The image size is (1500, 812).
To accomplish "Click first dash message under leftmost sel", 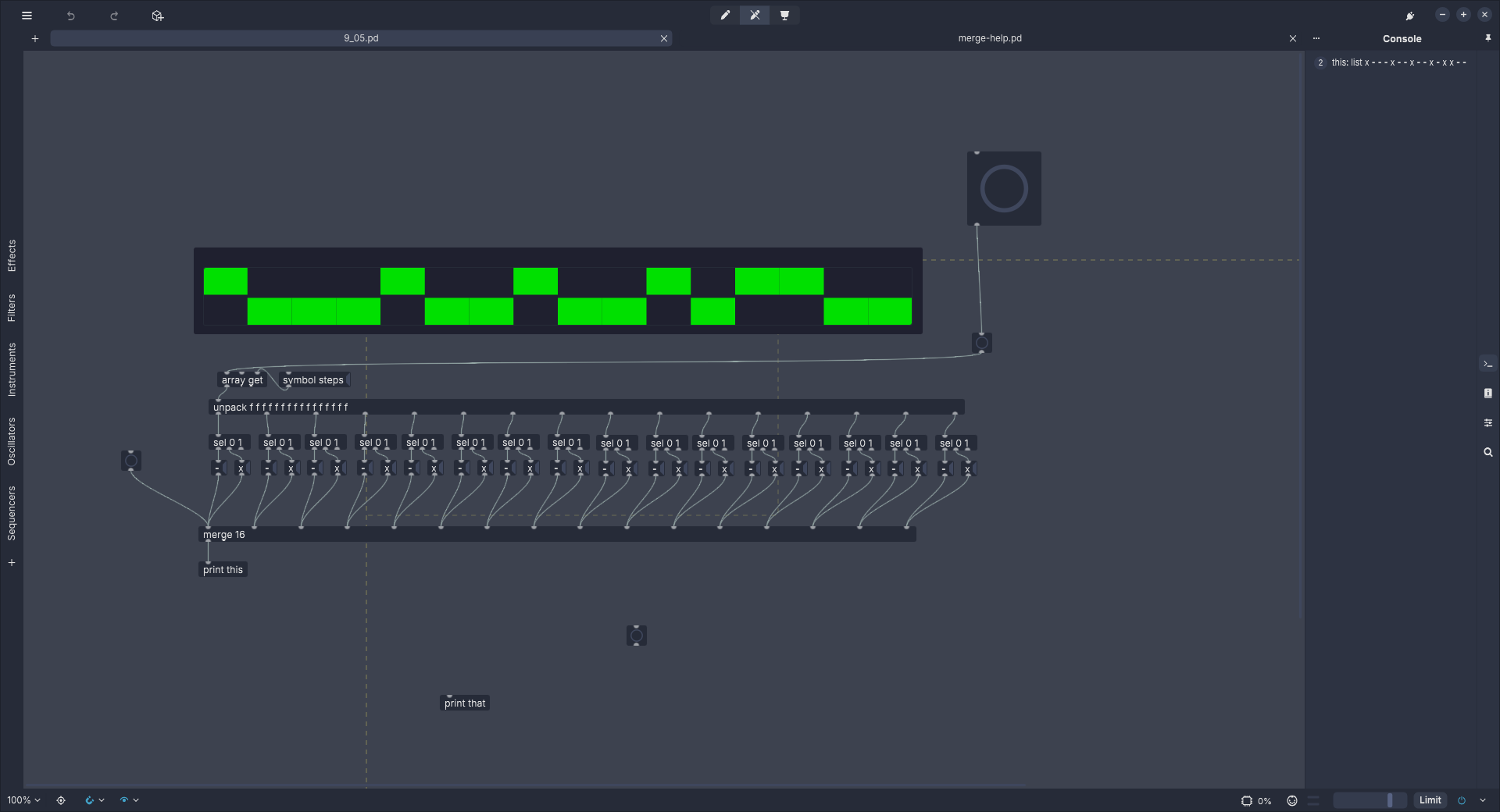I will [218, 468].
